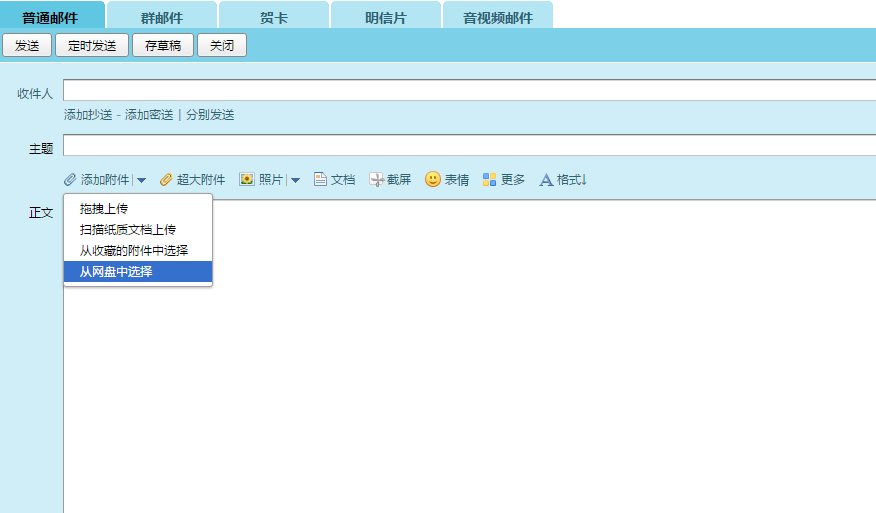This screenshot has height=513, width=876.
Task: Click the 文档 text label
Action: [x=343, y=179]
